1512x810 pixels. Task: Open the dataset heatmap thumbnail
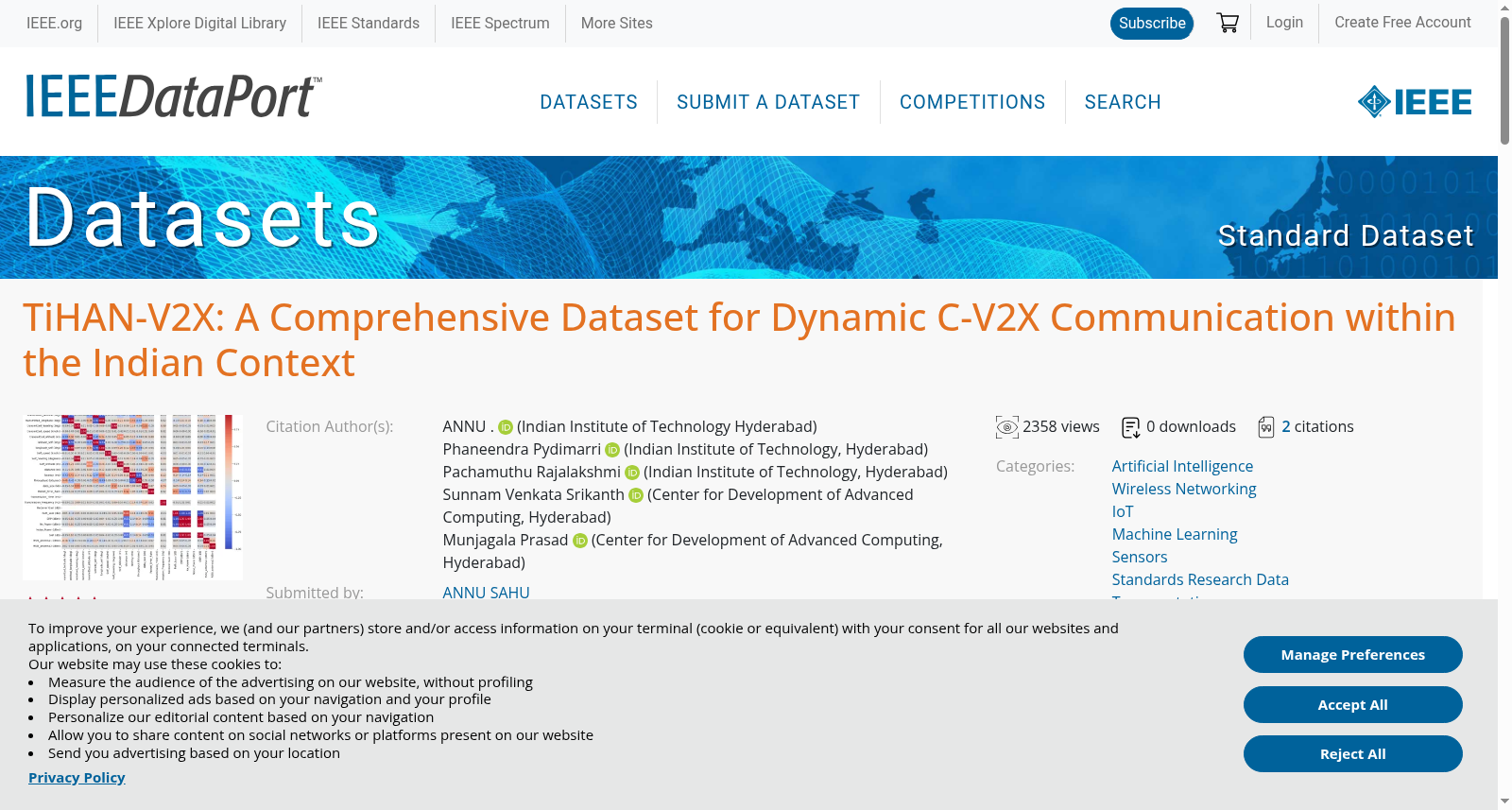[132, 497]
